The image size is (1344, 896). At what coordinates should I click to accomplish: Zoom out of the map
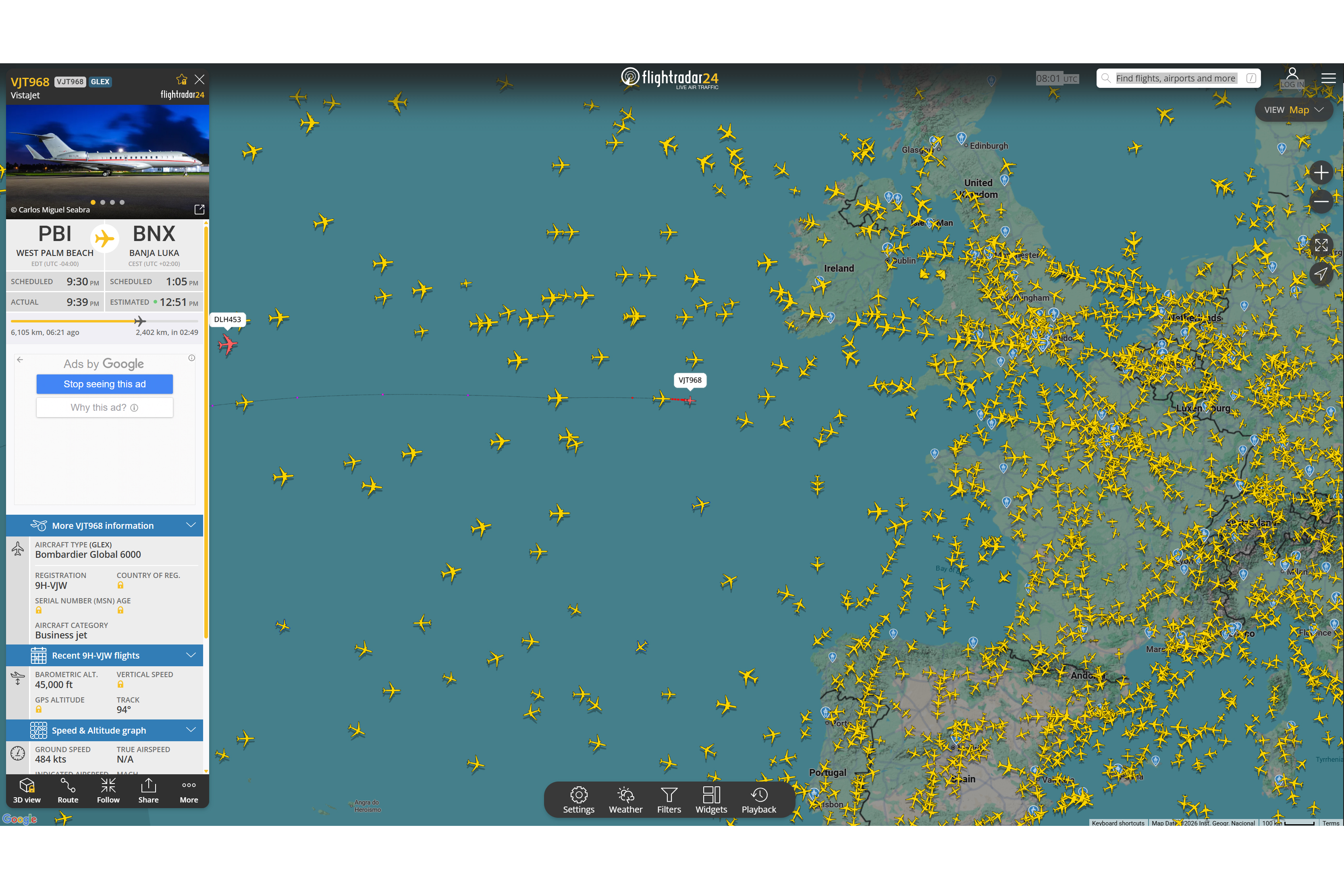[x=1321, y=202]
